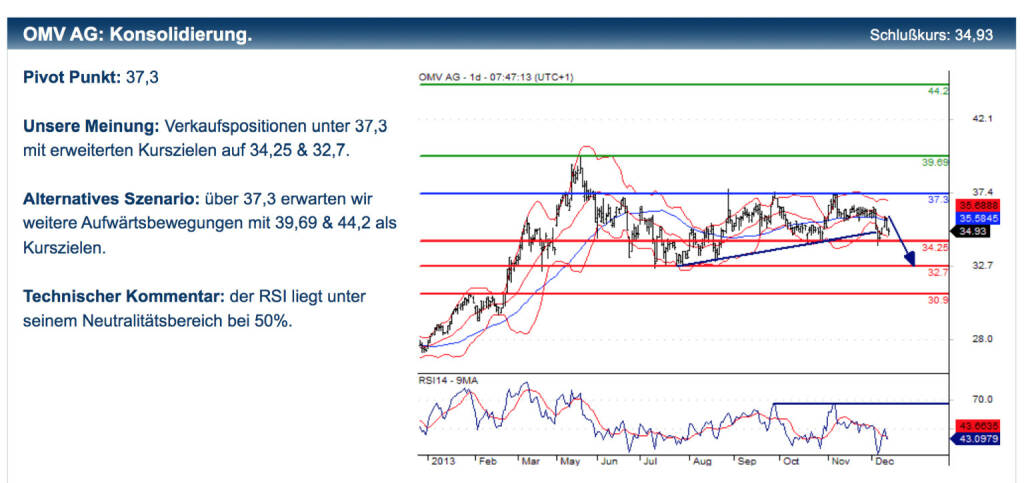Image resolution: width=1024 pixels, height=483 pixels.
Task: Click the blue 43.0979 RSI tag
Action: click(975, 439)
